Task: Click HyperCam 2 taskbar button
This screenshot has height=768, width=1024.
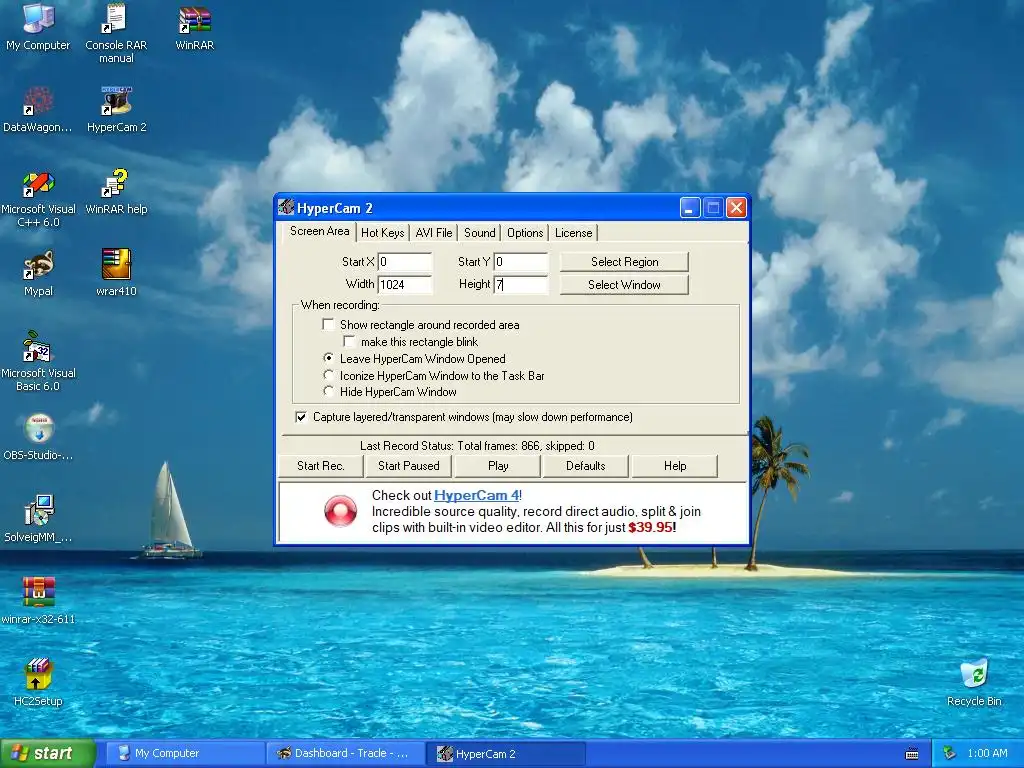Action: coord(506,754)
